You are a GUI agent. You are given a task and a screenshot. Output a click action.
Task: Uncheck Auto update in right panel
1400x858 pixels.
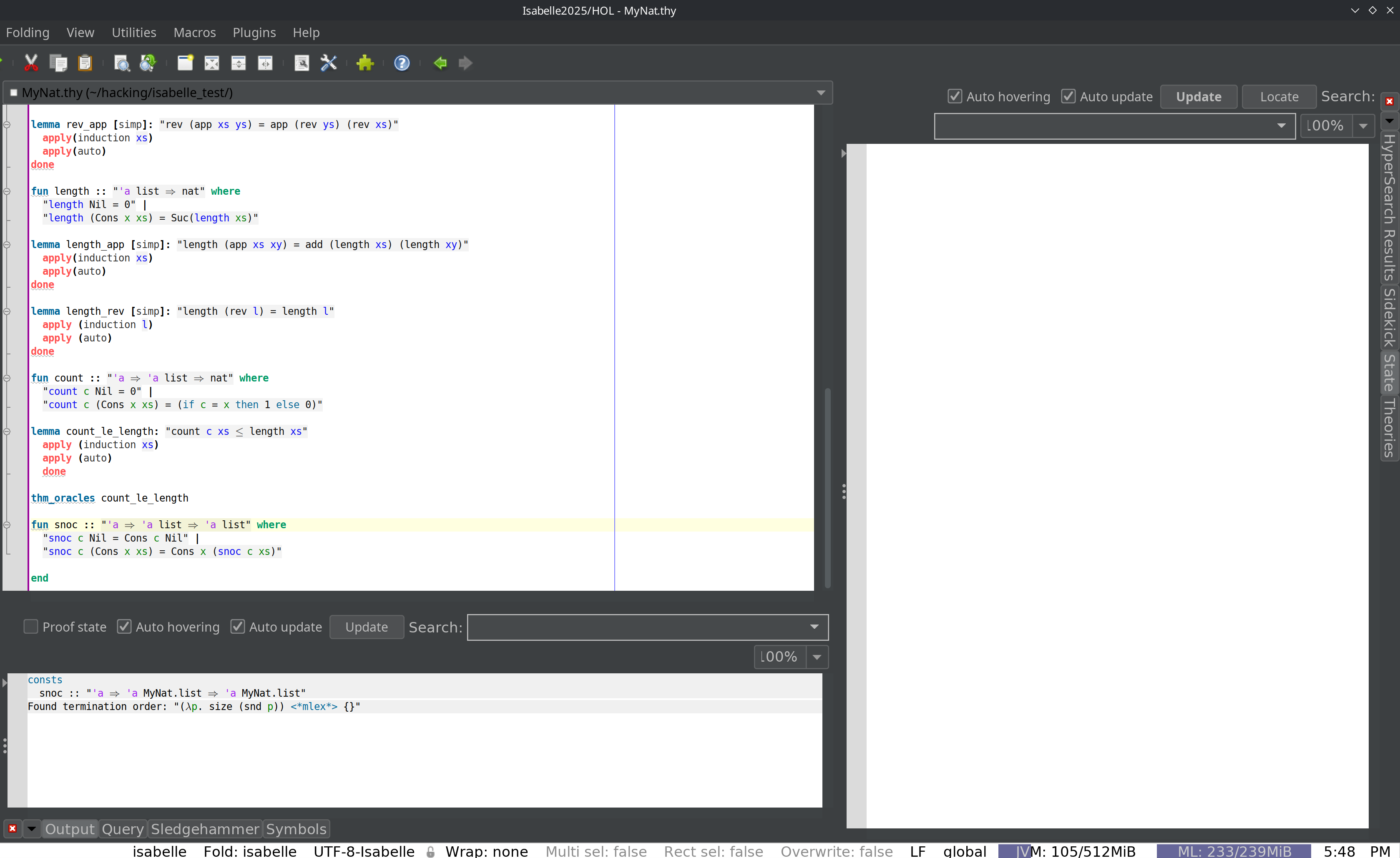coord(1068,97)
